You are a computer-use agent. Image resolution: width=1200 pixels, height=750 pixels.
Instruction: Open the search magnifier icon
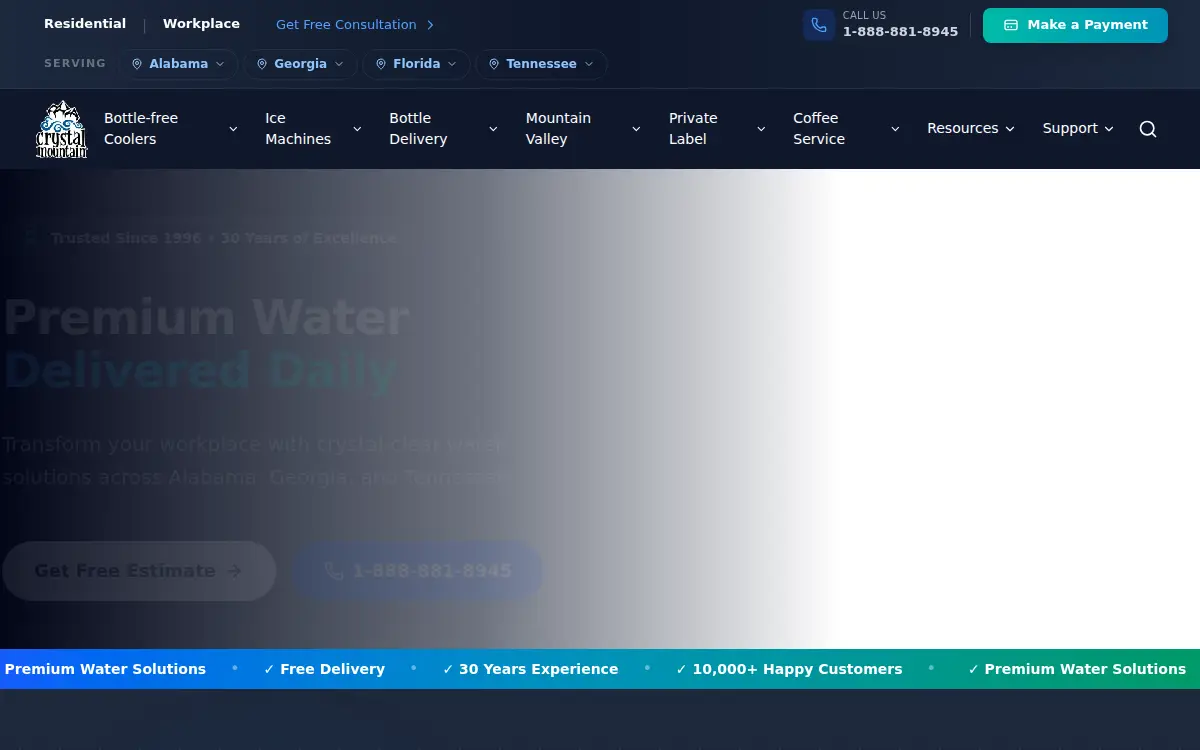[1148, 129]
